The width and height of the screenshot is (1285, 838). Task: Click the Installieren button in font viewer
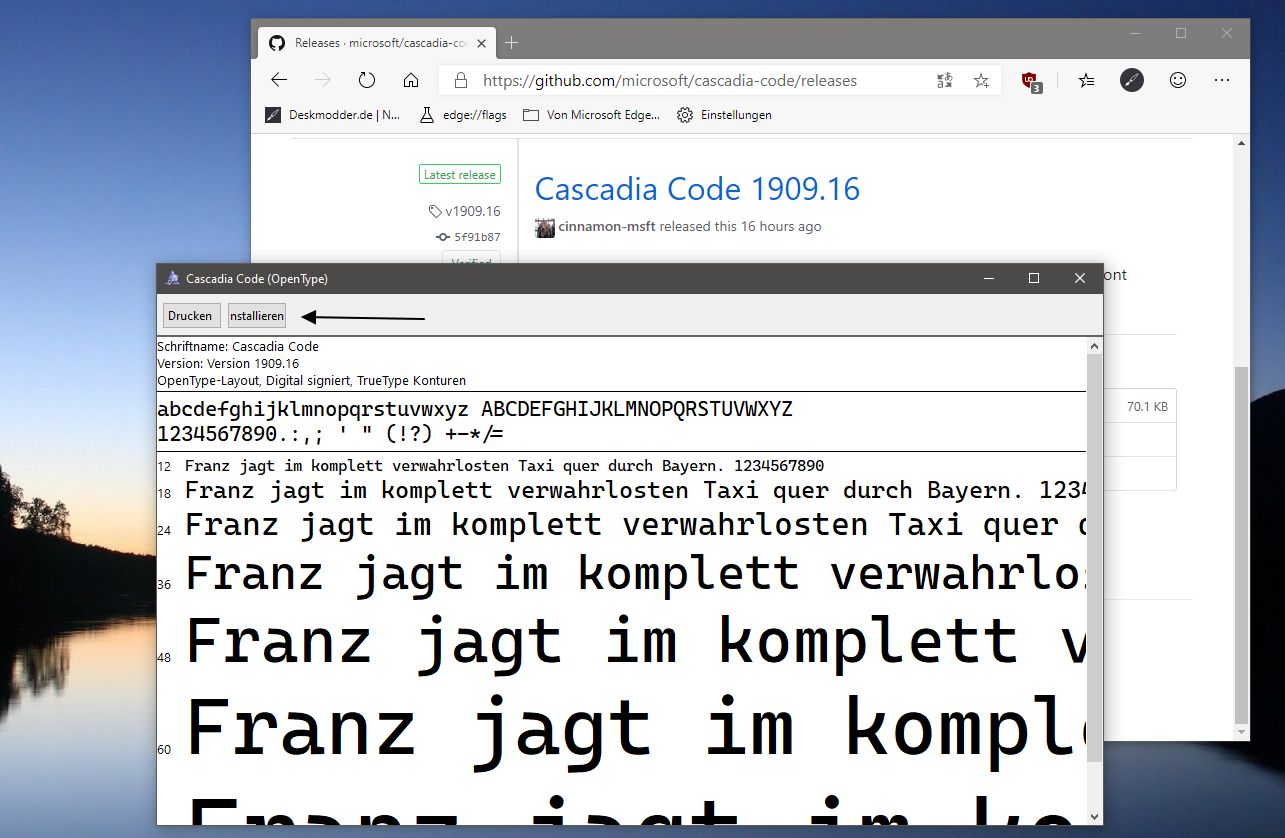[x=257, y=316]
